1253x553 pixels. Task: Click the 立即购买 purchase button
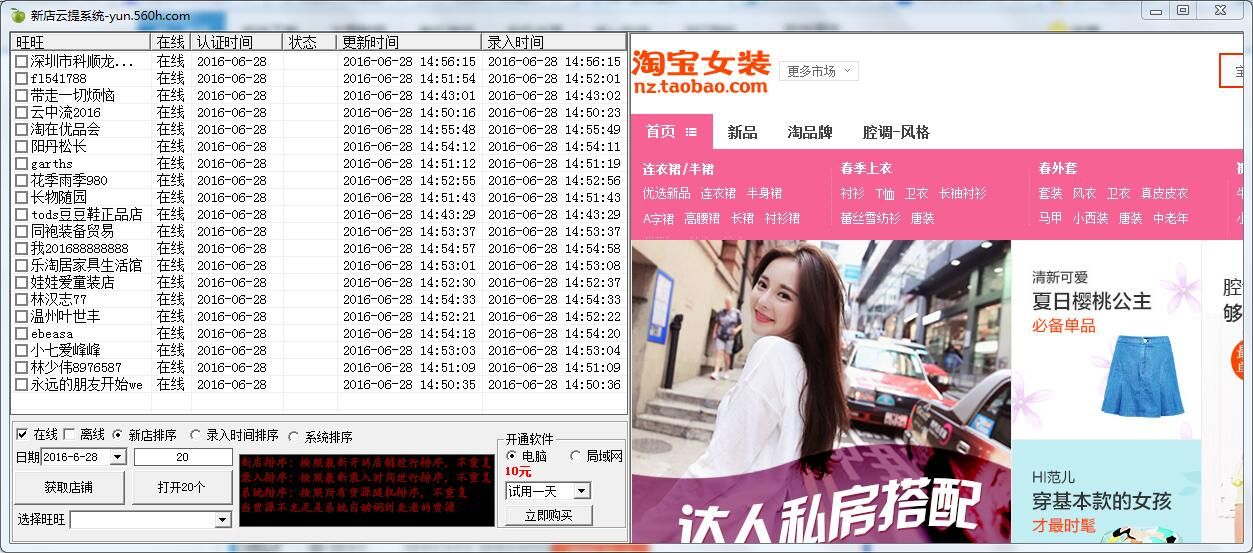[x=549, y=516]
